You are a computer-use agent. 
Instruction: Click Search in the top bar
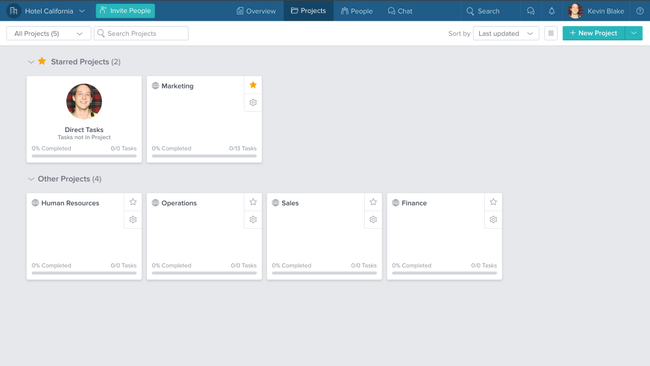pos(483,11)
